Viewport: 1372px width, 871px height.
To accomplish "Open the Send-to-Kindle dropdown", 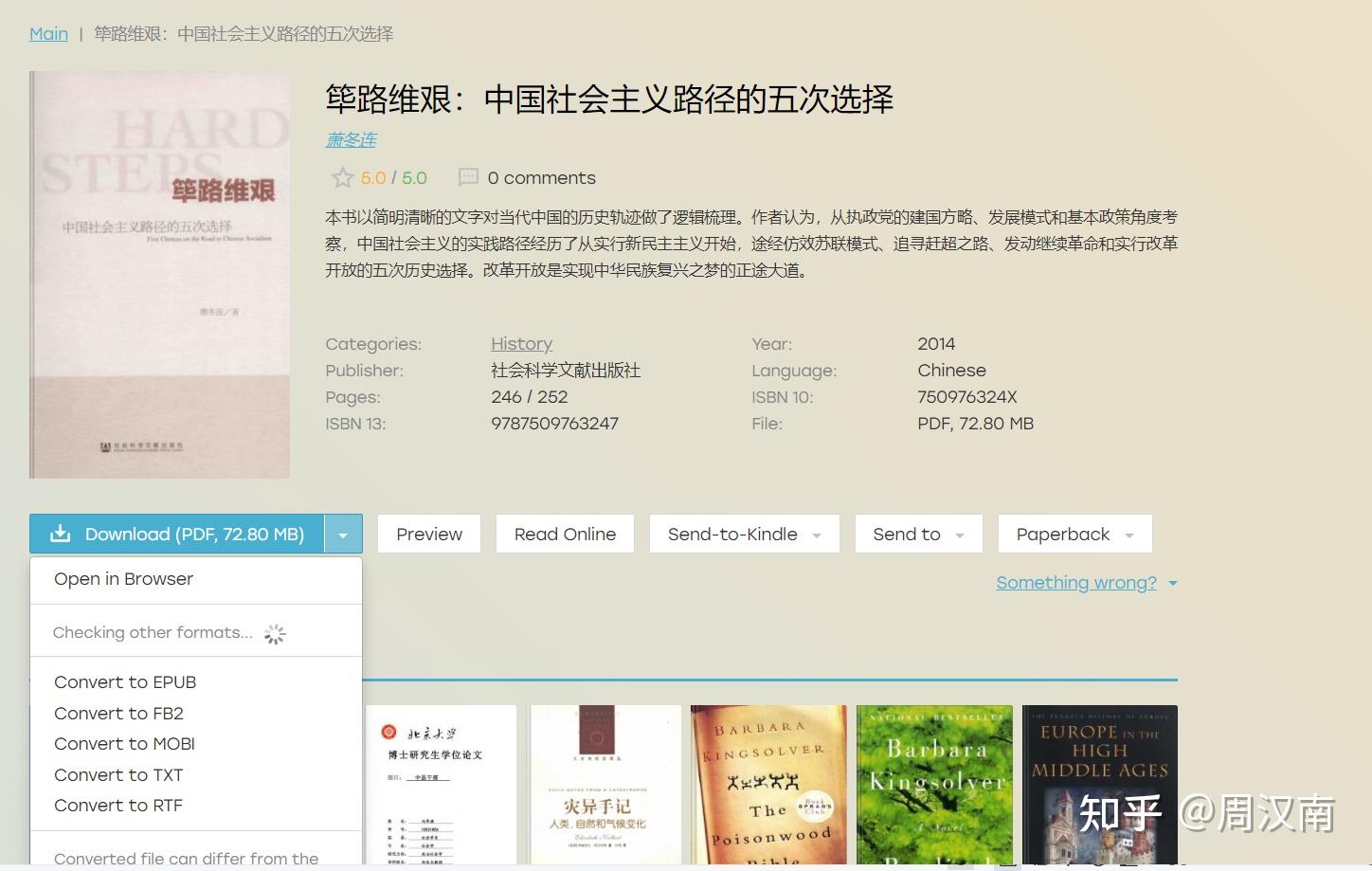I will click(817, 534).
